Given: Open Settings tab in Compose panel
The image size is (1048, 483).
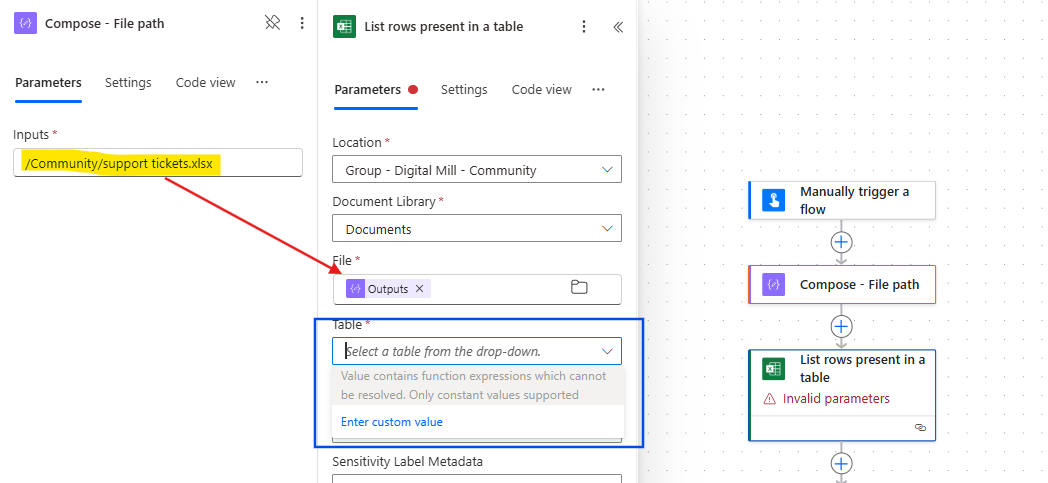Looking at the screenshot, I should click(x=128, y=83).
